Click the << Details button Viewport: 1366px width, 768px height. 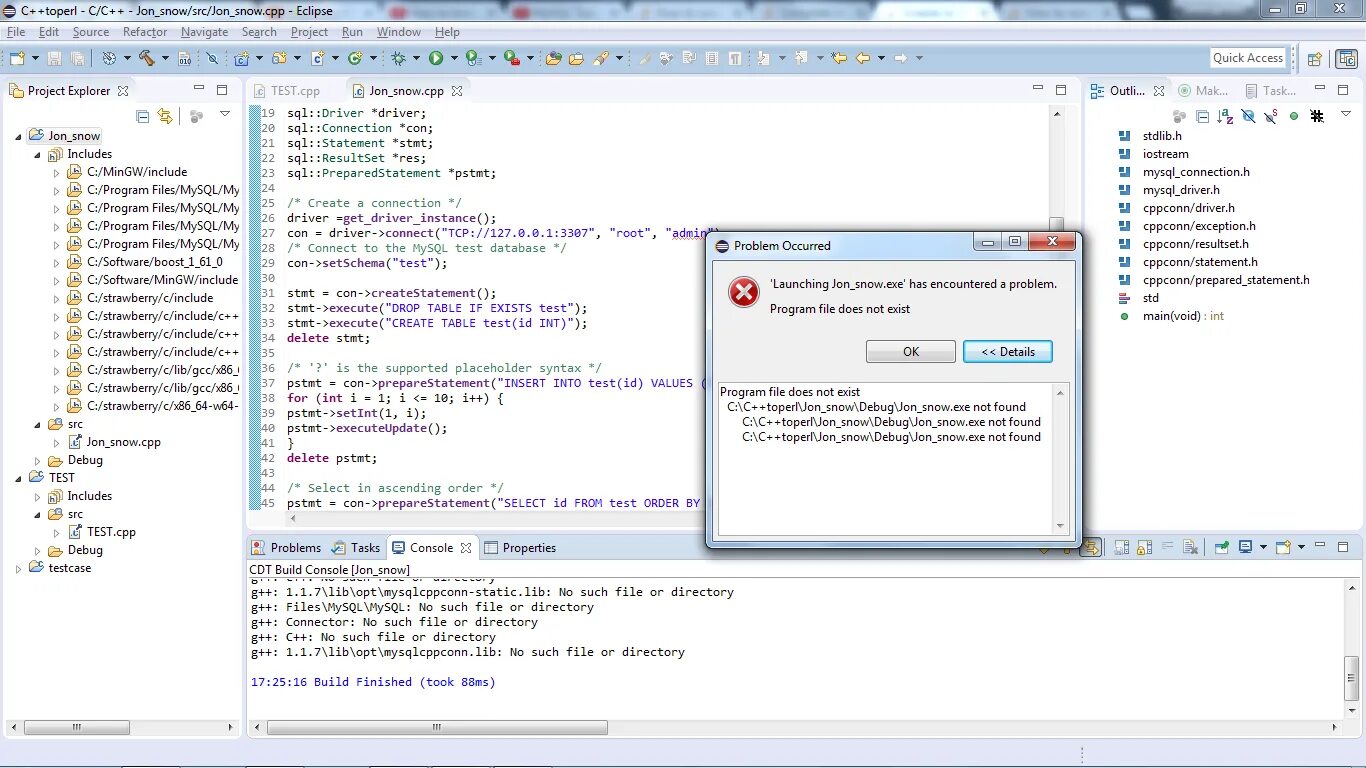[x=1007, y=352]
